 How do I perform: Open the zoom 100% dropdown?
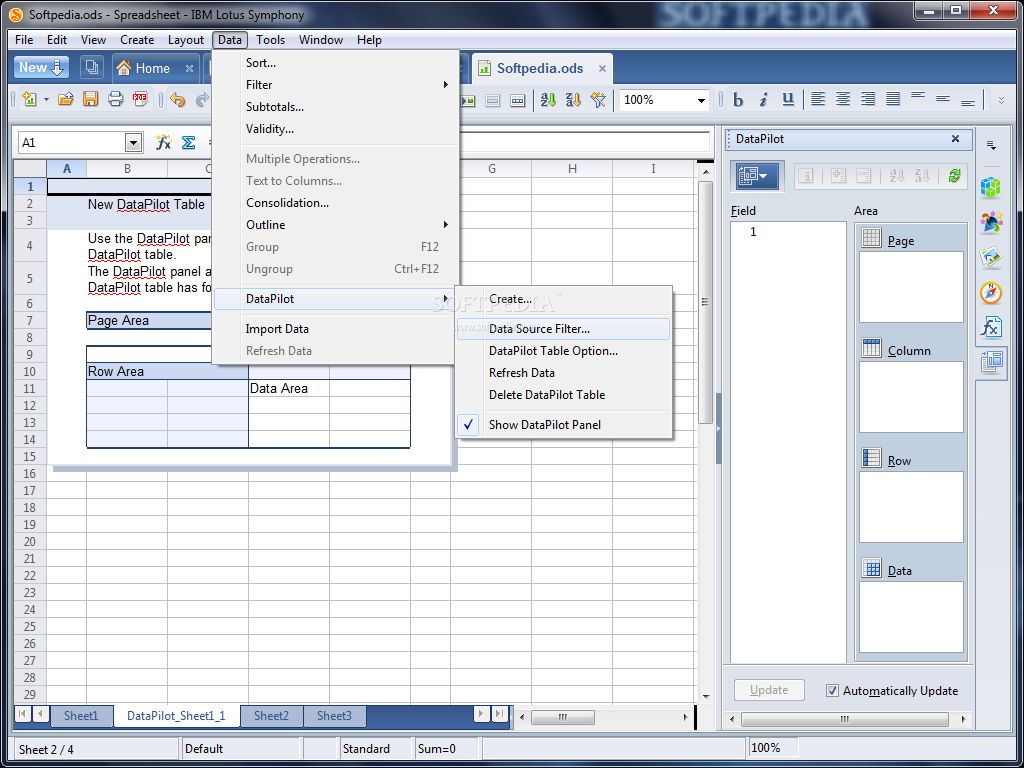point(701,100)
